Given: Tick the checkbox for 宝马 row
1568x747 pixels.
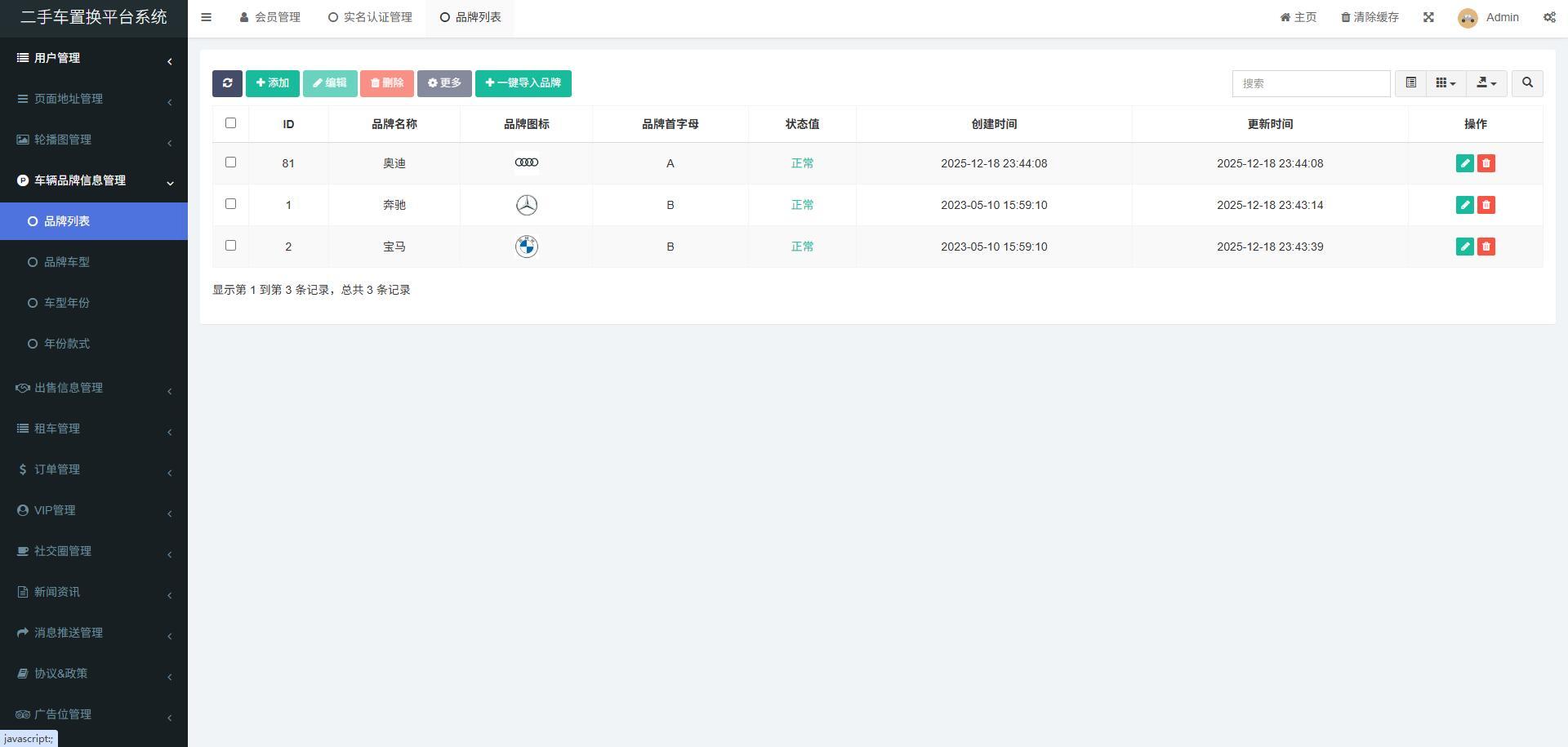Looking at the screenshot, I should pos(230,246).
